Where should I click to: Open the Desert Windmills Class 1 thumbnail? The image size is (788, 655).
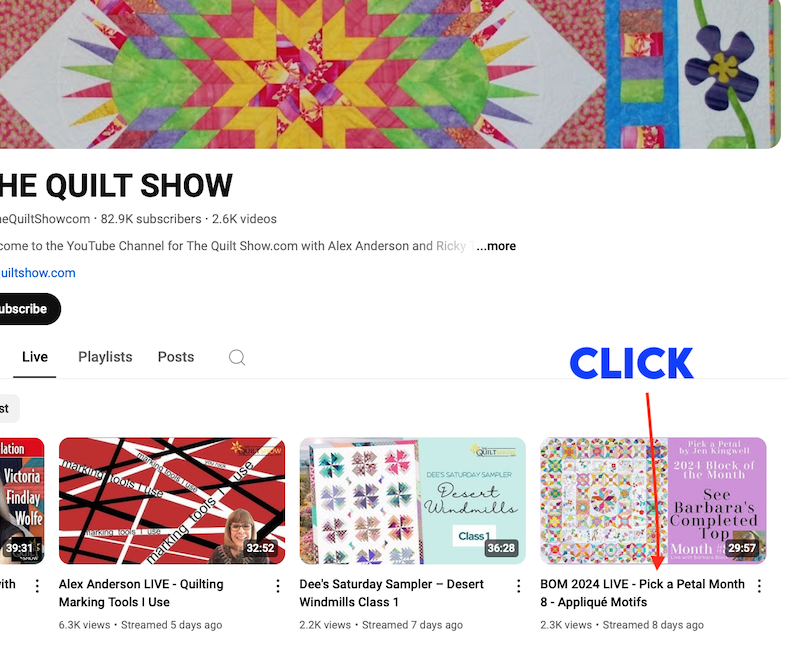413,501
